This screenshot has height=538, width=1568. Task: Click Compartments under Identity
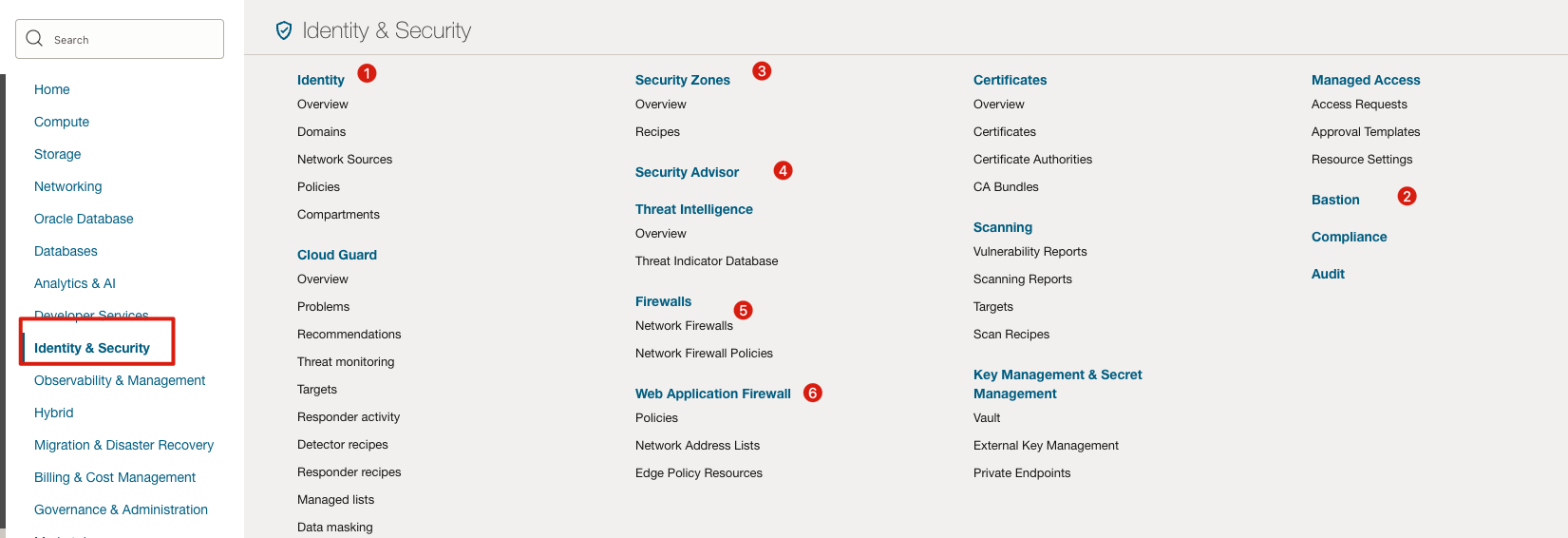[x=338, y=215]
